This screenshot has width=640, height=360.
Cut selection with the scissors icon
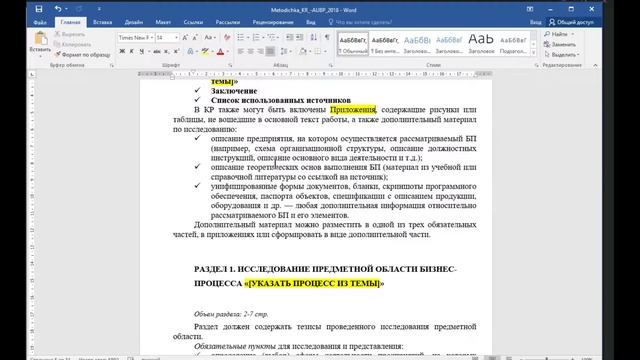pyautogui.click(x=58, y=34)
